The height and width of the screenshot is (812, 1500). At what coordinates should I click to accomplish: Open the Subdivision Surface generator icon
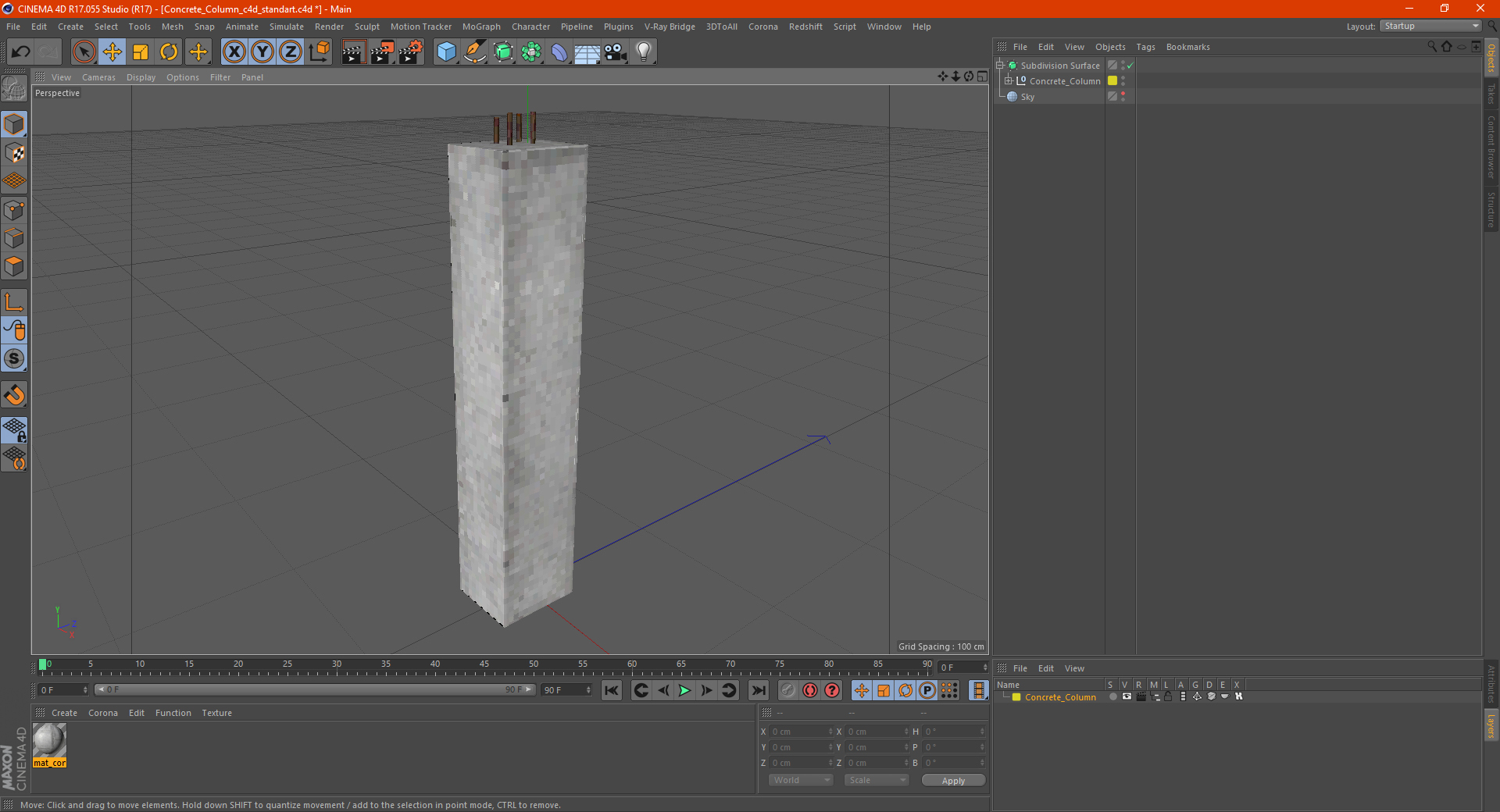tap(503, 52)
